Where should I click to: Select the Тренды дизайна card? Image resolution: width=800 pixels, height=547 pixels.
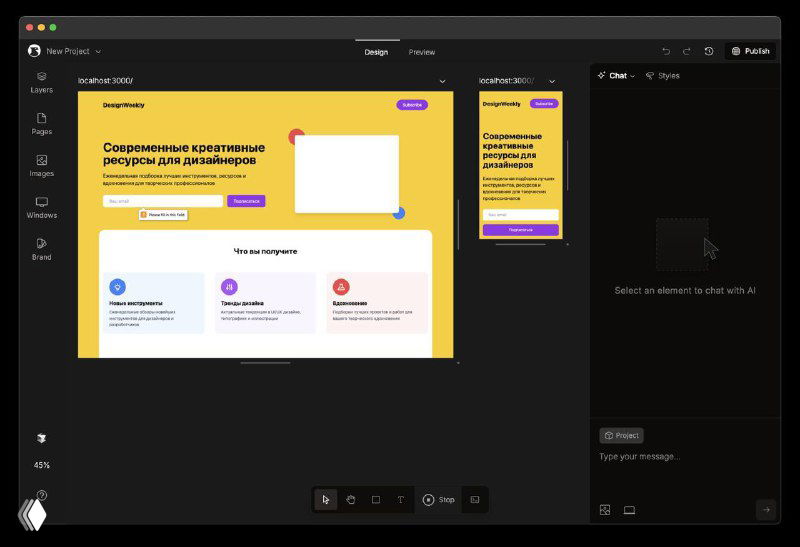pos(265,303)
